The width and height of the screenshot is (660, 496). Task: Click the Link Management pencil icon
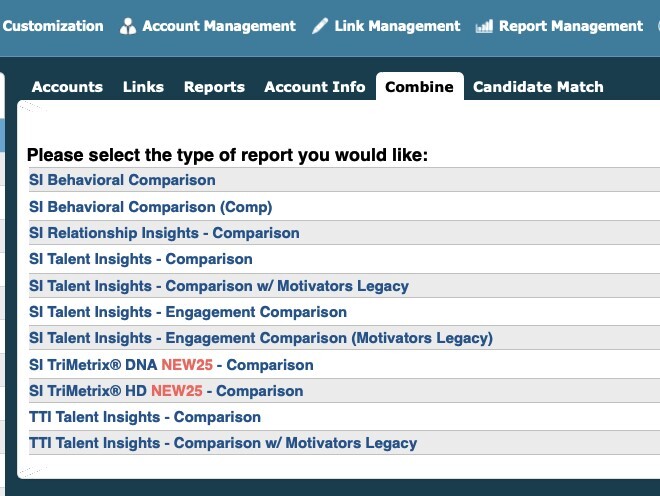click(320, 26)
